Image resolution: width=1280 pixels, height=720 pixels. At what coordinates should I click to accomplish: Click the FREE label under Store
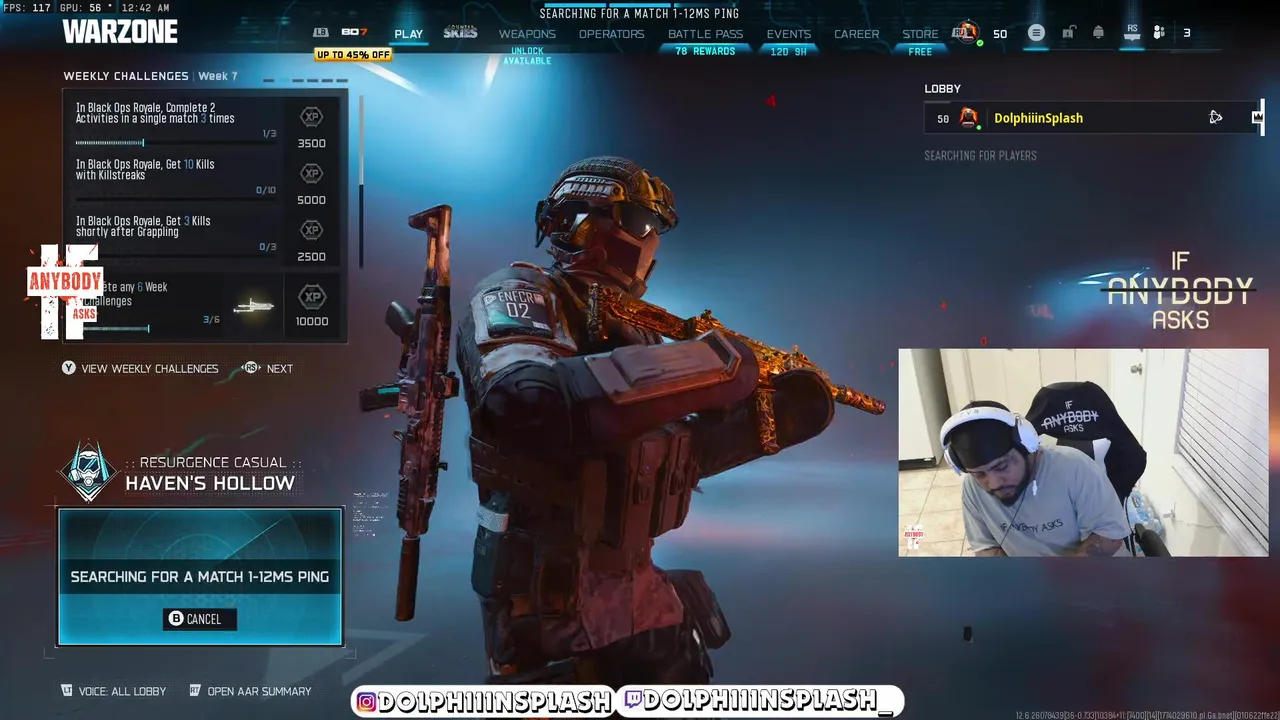coord(920,52)
